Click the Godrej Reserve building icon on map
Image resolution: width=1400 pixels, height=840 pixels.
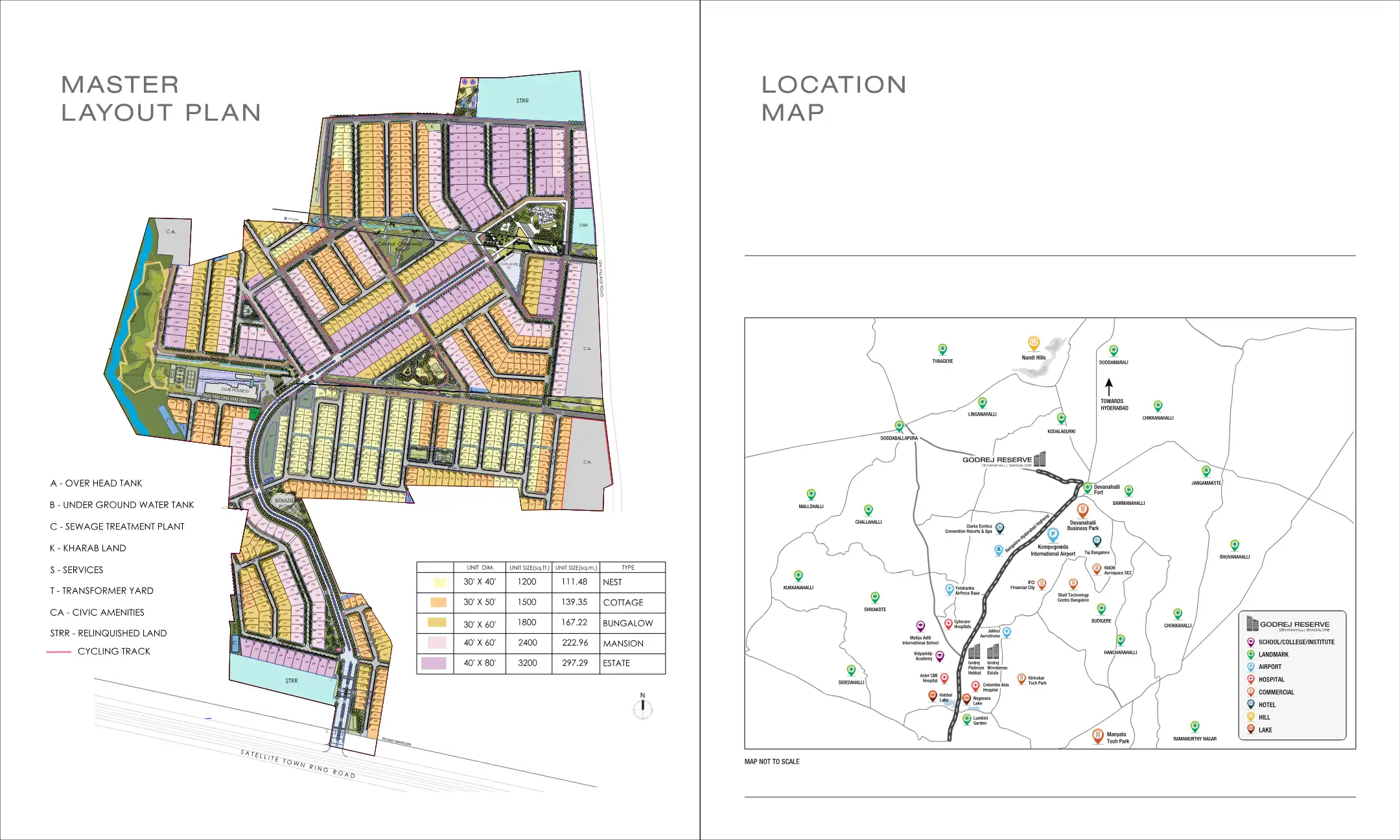click(1040, 459)
